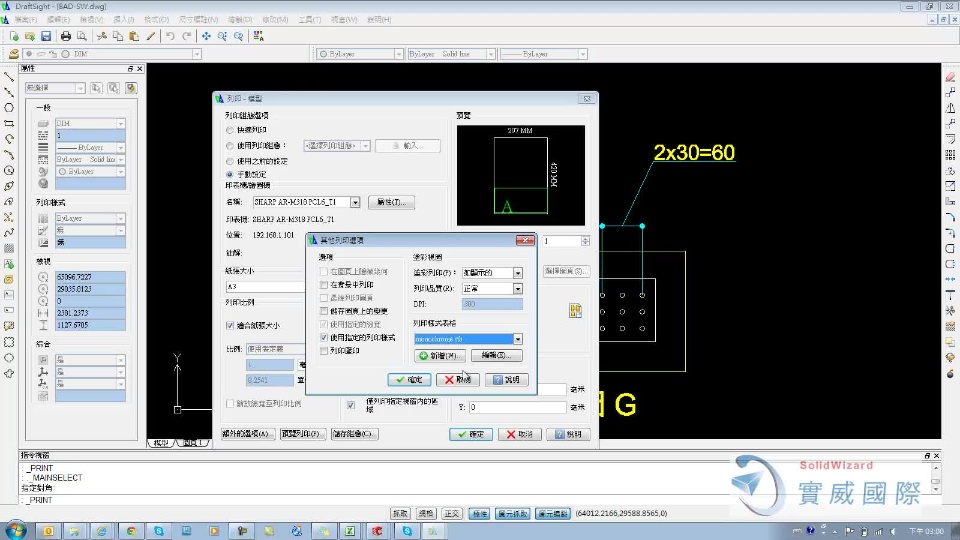Viewport: 960px width, 540px height.
Task: Click the Undo arrow icon
Action: pyautogui.click(x=171, y=36)
